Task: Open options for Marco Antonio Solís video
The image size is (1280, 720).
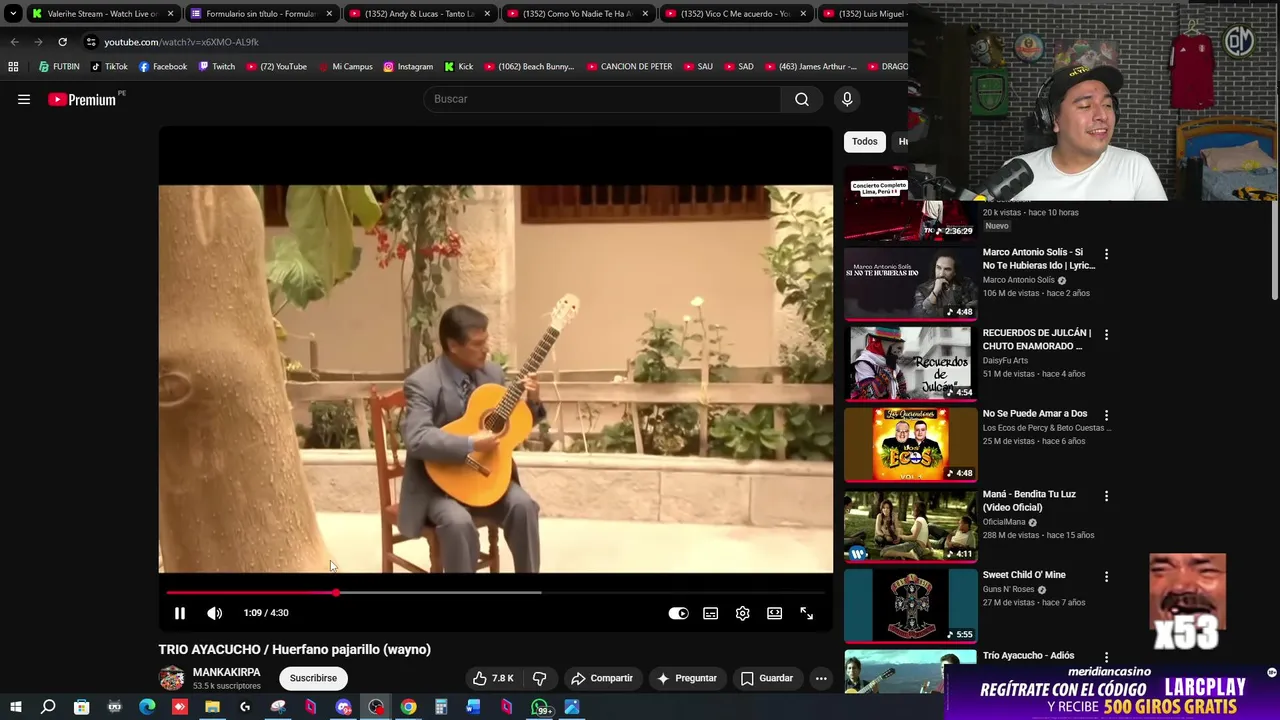Action: [1106, 254]
